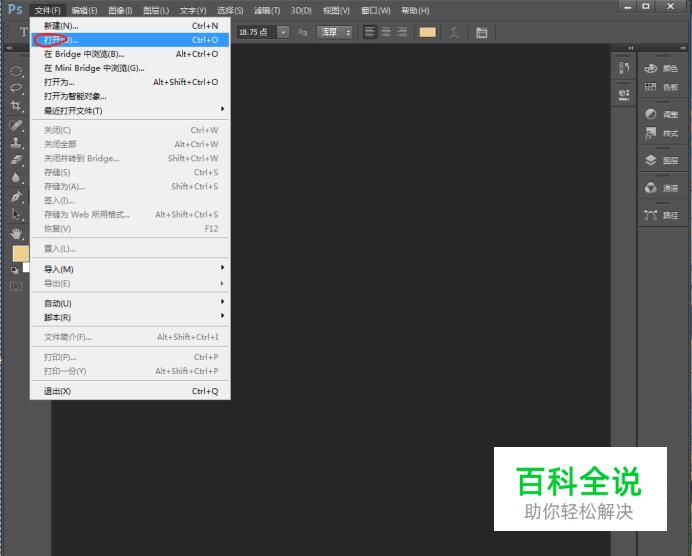Viewport: 692px width, 556px height.
Task: Choose 打开... with Ctrl+O shortcut
Action: (130, 40)
